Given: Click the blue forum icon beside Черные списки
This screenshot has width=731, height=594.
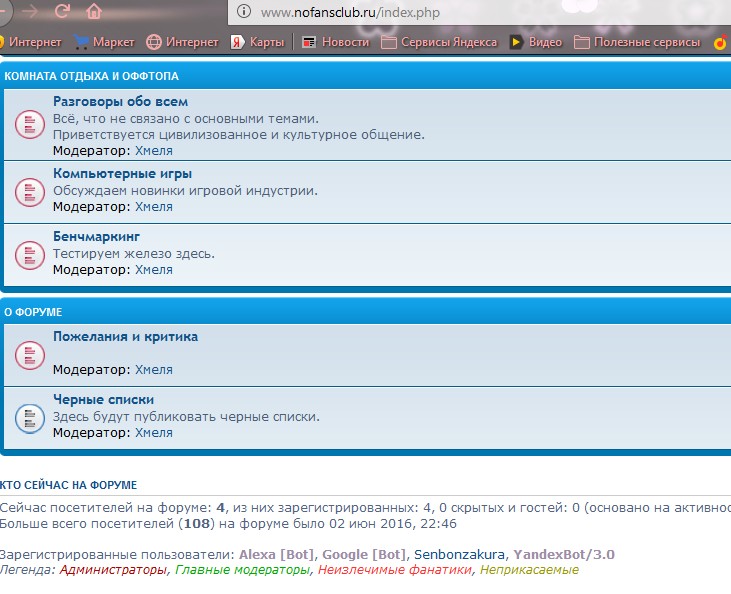Looking at the screenshot, I should [x=27, y=417].
